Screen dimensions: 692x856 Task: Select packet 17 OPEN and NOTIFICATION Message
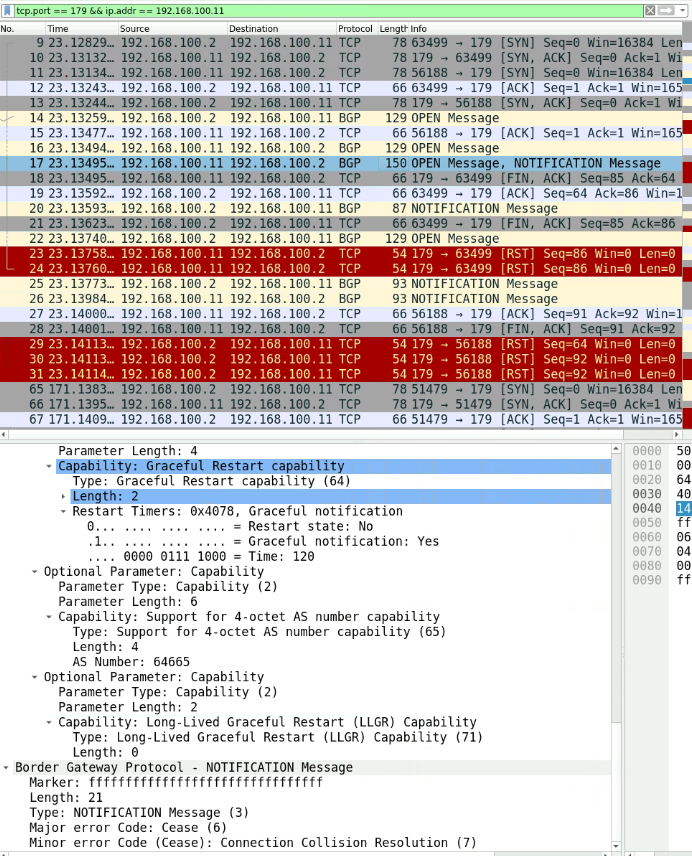(341, 163)
